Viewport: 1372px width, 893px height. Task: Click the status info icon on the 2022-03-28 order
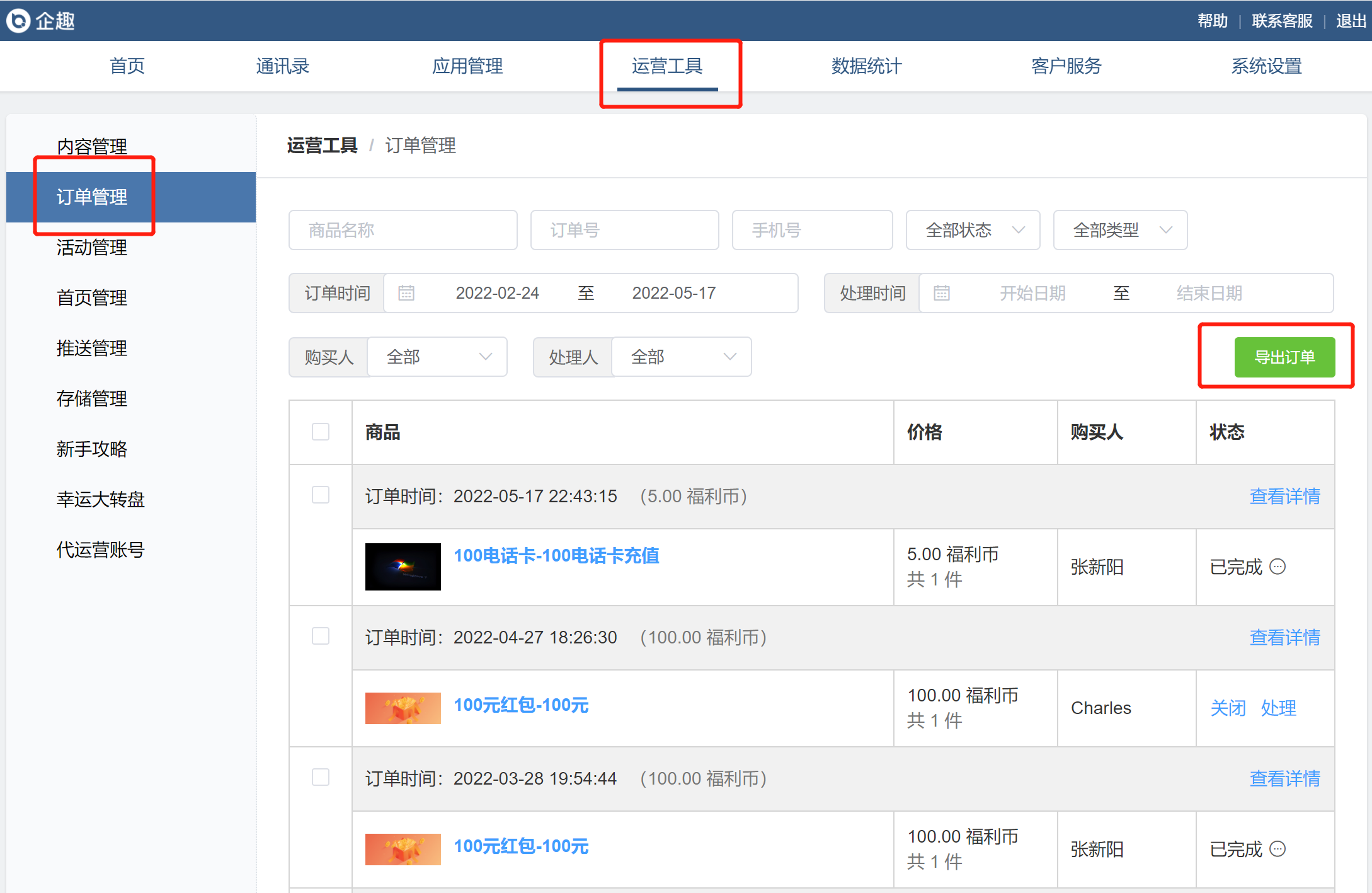pyautogui.click(x=1278, y=849)
